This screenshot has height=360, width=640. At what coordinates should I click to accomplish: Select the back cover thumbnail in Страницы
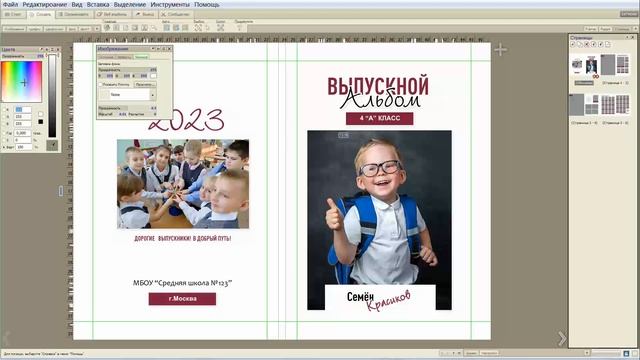pos(577,65)
